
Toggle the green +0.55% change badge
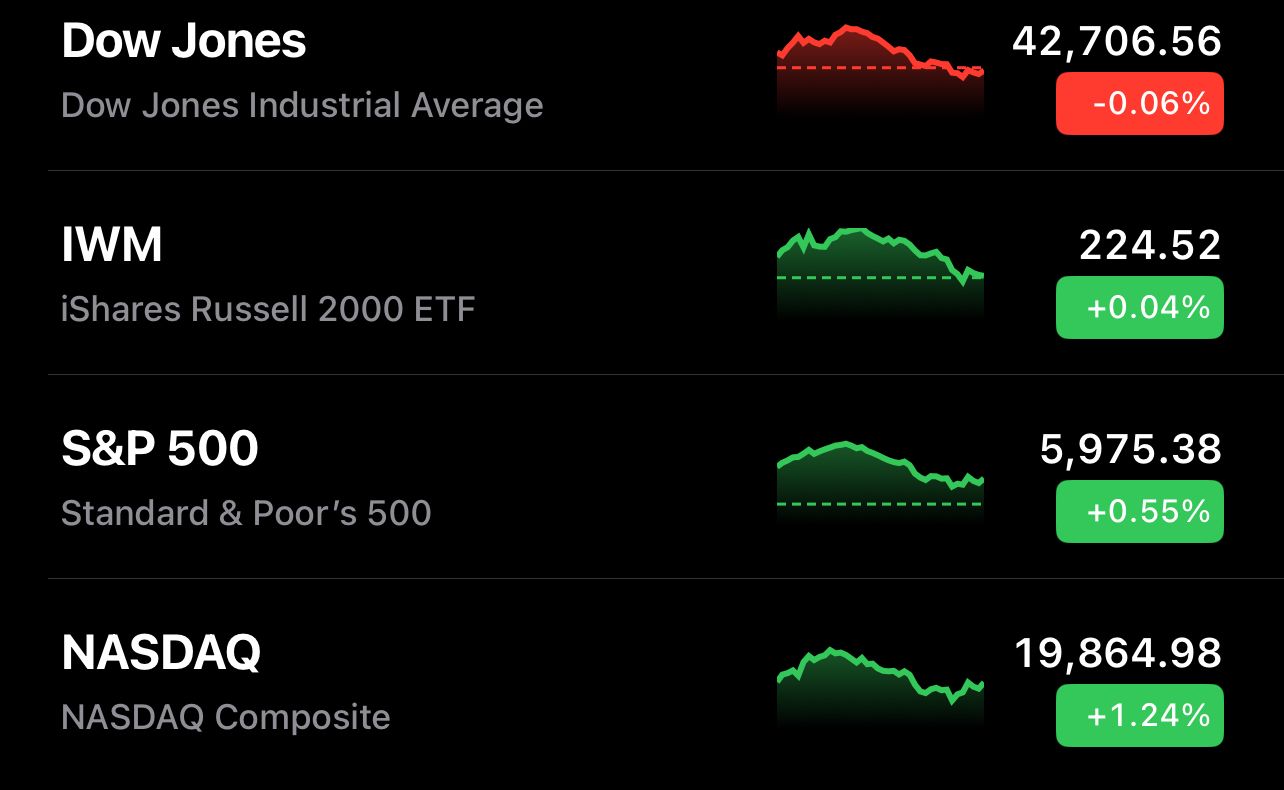click(x=1140, y=511)
